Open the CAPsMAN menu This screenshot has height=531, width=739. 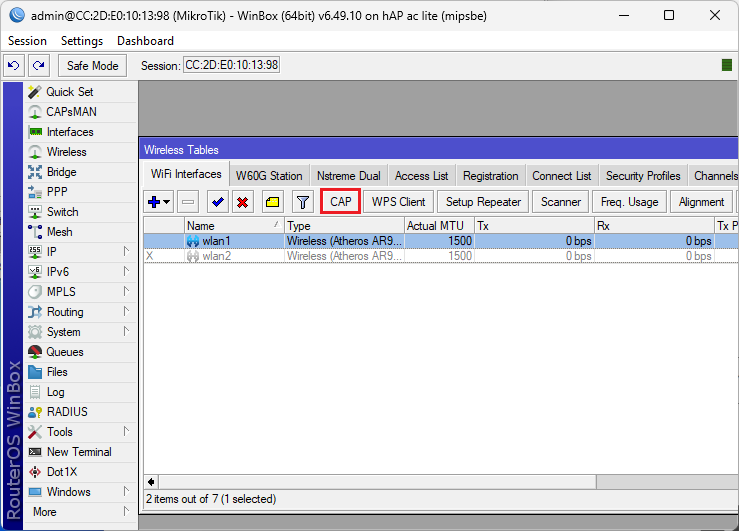pos(80,112)
